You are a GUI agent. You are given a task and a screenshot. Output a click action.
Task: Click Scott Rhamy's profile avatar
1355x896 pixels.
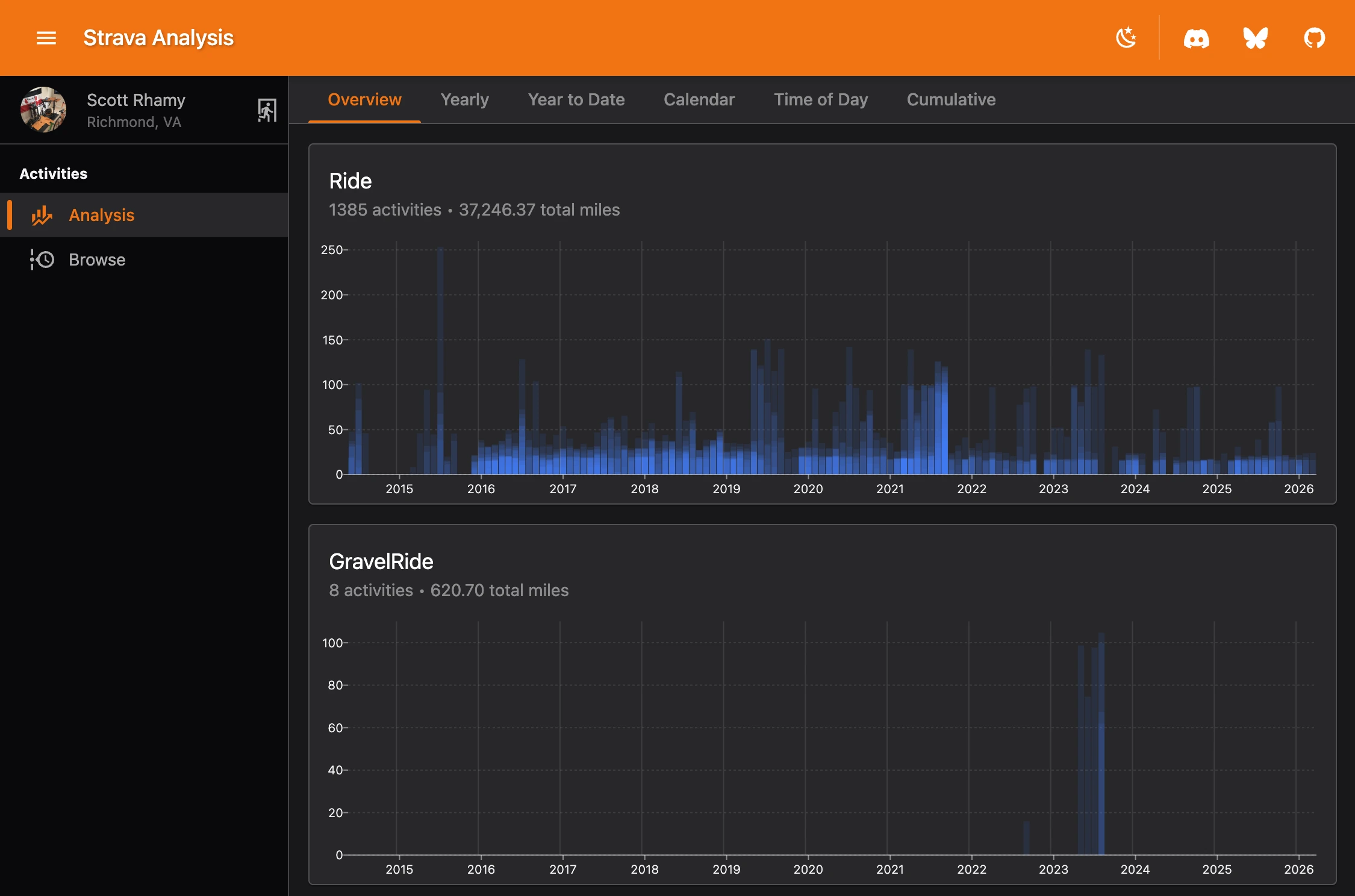click(x=43, y=110)
